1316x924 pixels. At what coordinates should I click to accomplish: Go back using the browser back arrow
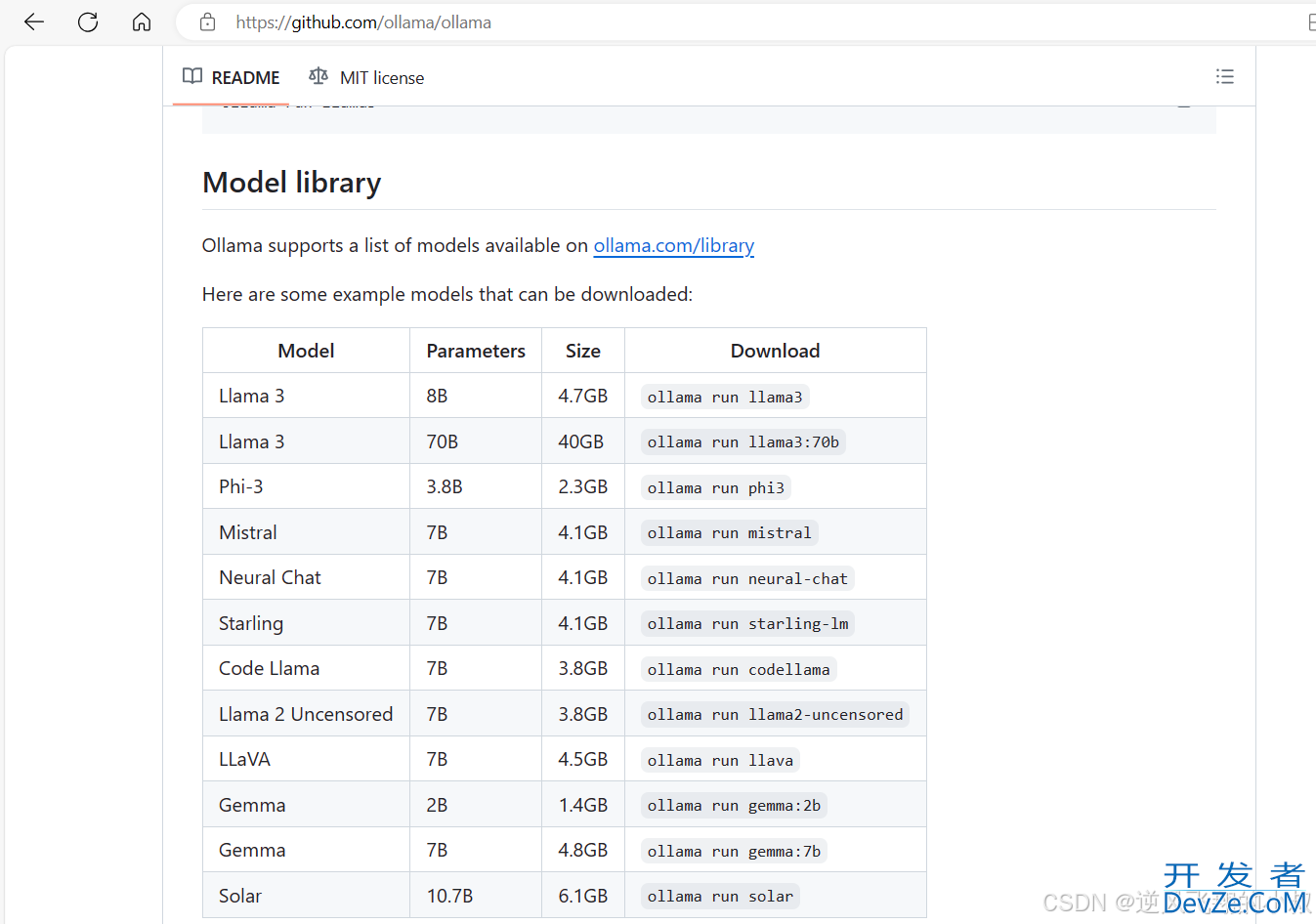click(34, 22)
